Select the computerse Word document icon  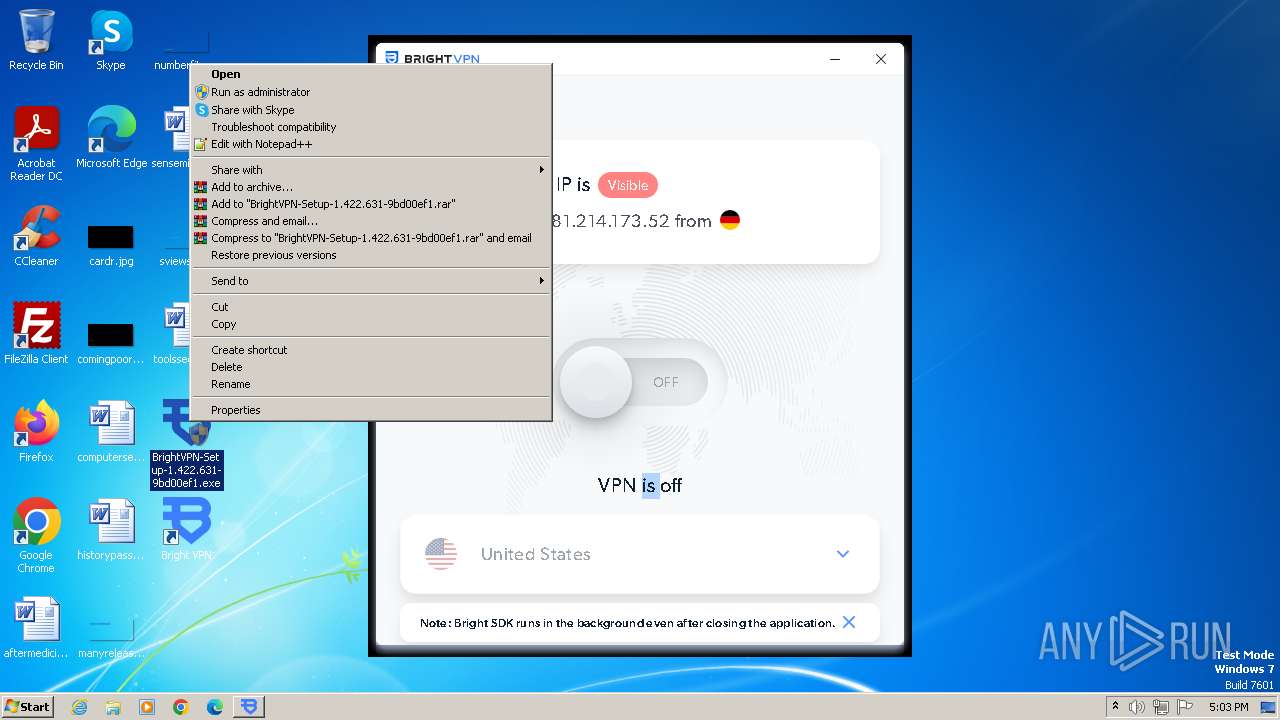(x=110, y=432)
